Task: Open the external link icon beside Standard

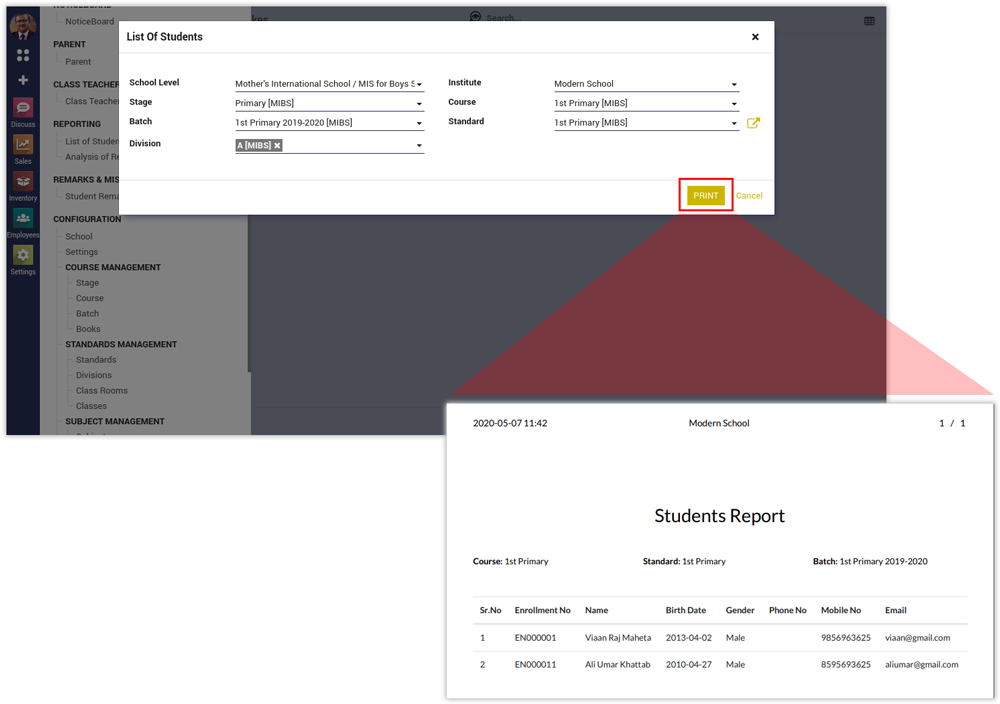Action: click(x=753, y=123)
